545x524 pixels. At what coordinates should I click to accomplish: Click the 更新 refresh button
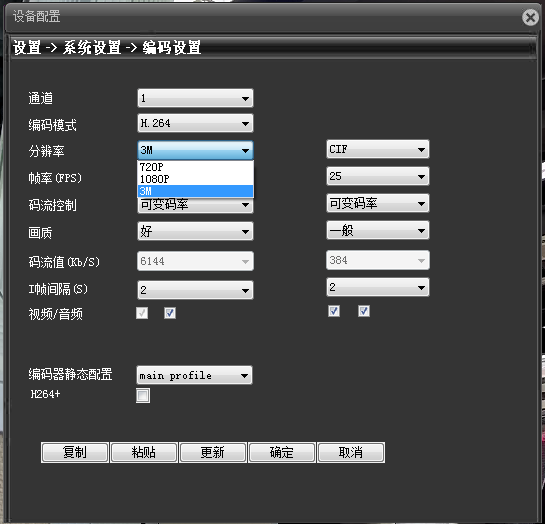point(213,452)
